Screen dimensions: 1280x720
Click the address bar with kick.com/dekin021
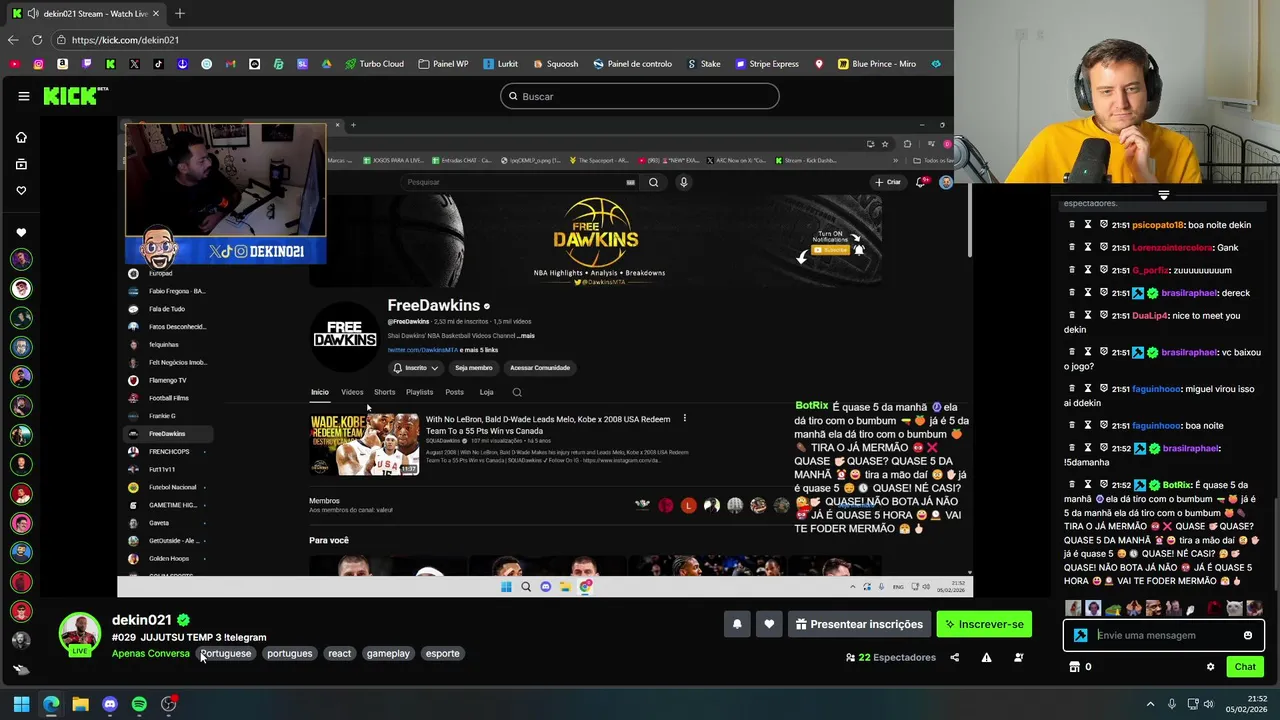(500, 40)
